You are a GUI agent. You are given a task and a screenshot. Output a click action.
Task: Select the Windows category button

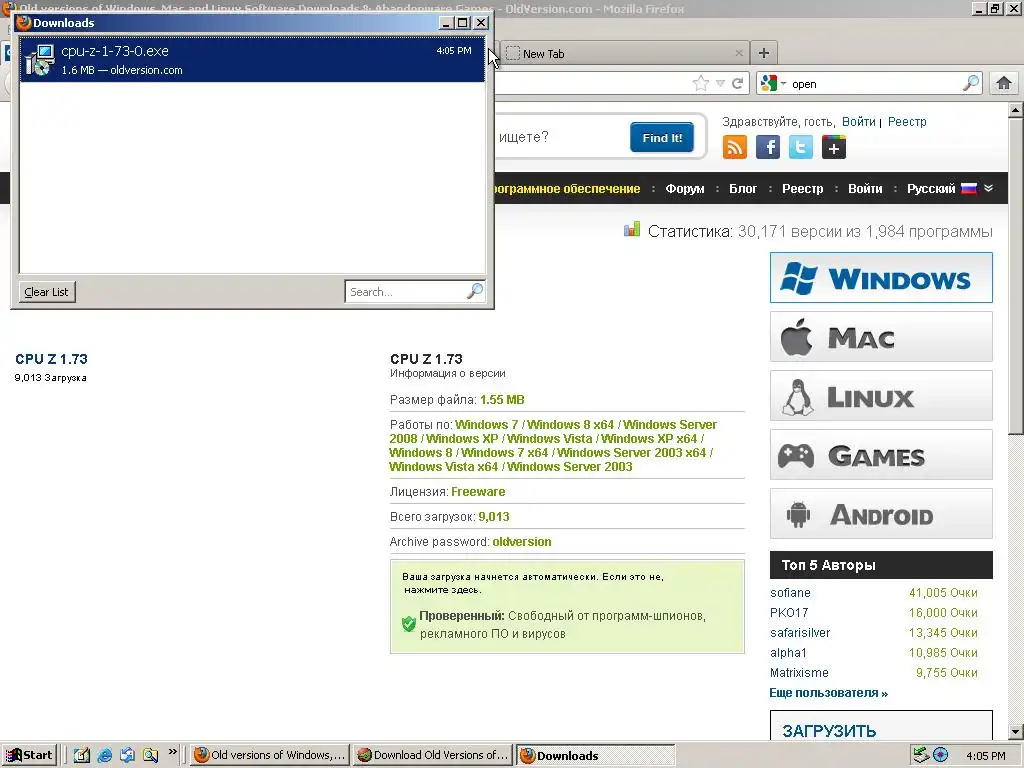pyautogui.click(x=881, y=278)
